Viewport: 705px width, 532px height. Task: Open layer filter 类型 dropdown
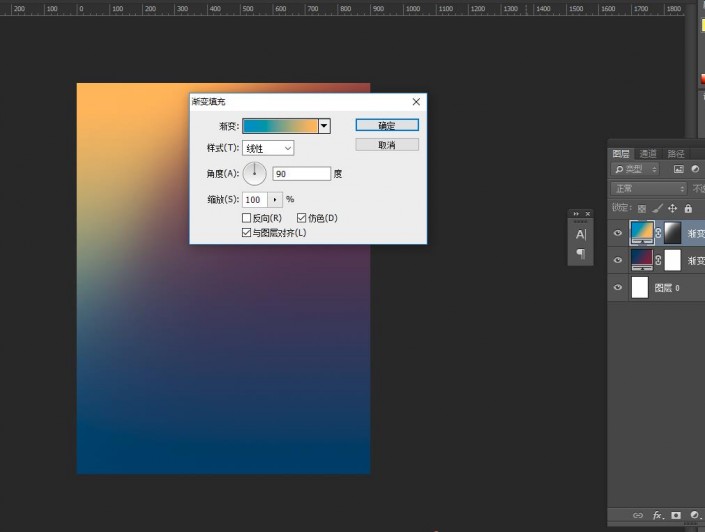tap(635, 169)
